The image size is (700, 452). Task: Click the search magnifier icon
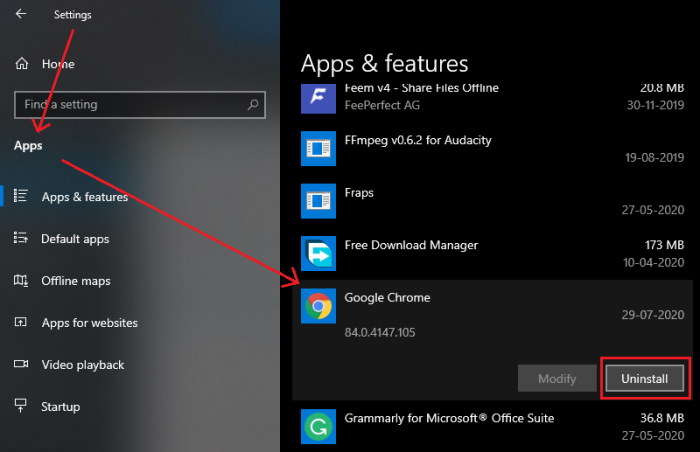pyautogui.click(x=253, y=105)
